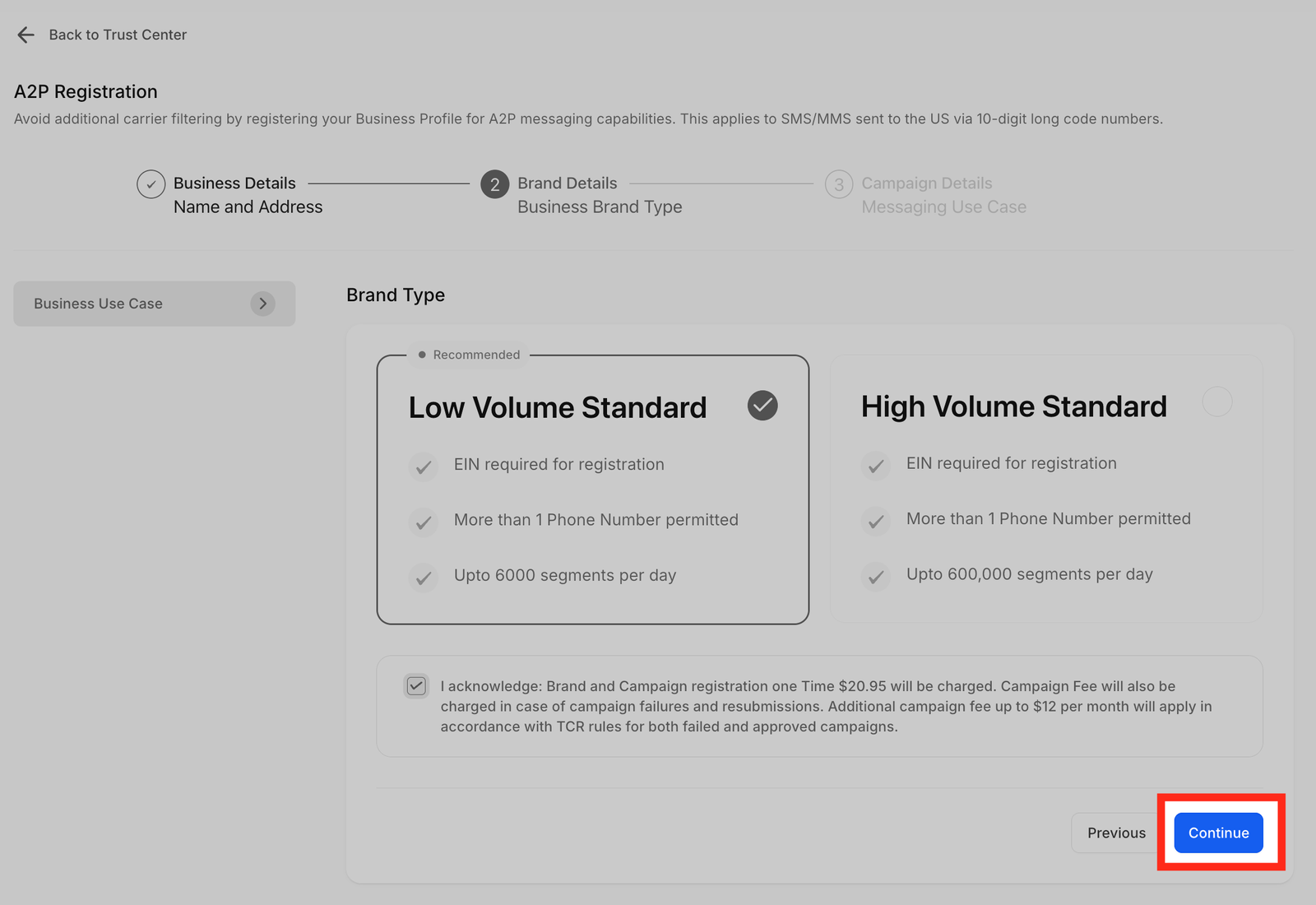Image resolution: width=1316 pixels, height=905 pixels.
Task: Click Low Volume 6000 segments check icon
Action: (424, 578)
